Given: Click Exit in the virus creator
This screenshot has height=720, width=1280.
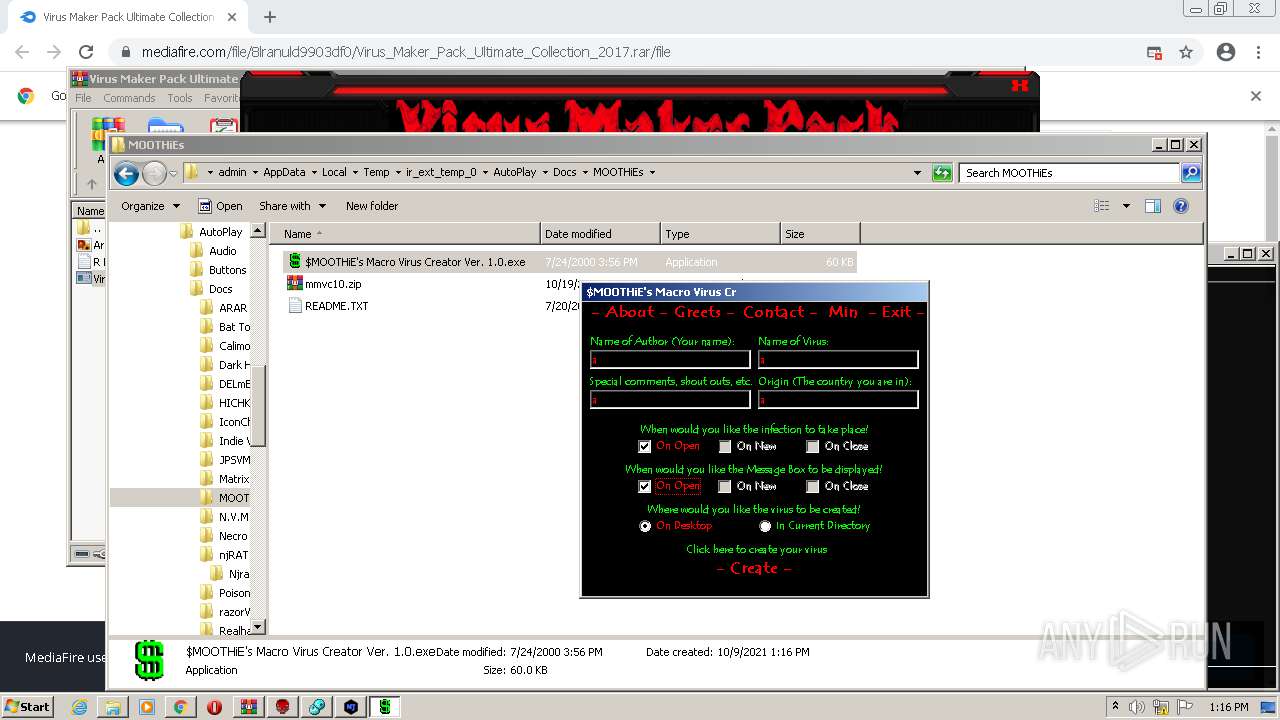Looking at the screenshot, I should click(x=896, y=312).
